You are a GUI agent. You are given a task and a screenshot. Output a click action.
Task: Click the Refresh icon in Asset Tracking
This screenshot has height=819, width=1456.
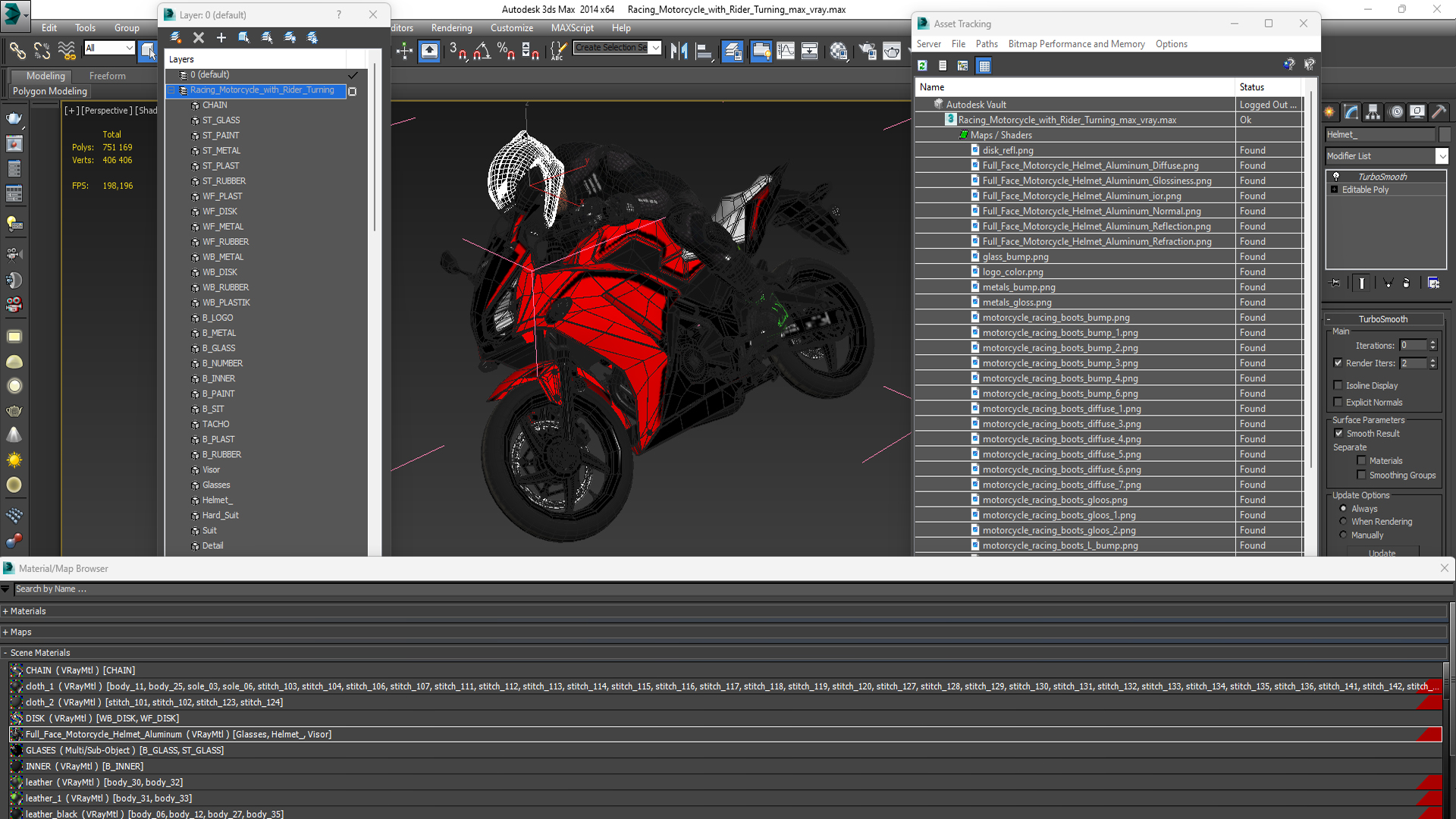[x=922, y=66]
